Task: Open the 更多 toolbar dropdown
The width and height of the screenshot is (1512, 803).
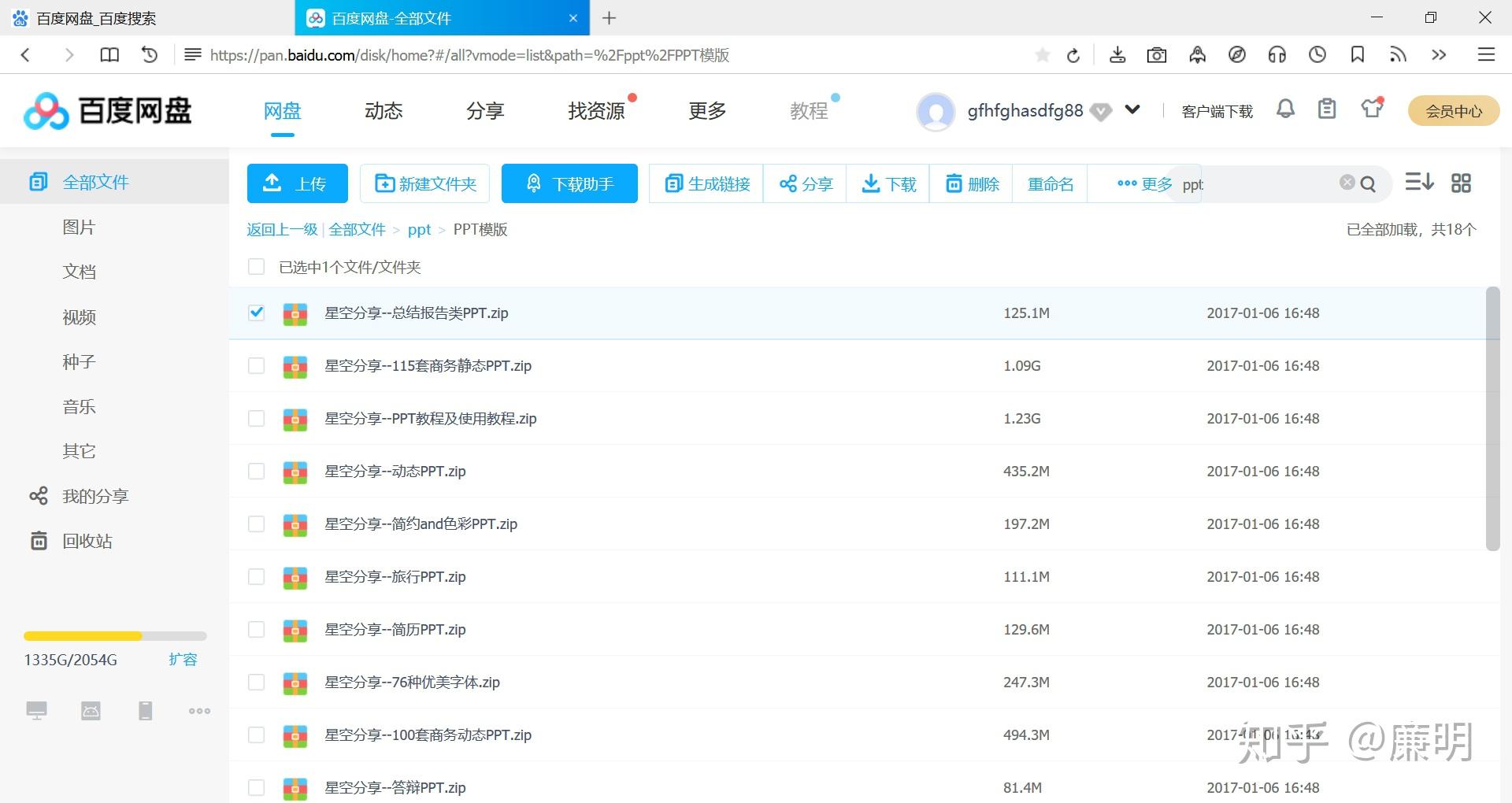Action: [x=1144, y=183]
